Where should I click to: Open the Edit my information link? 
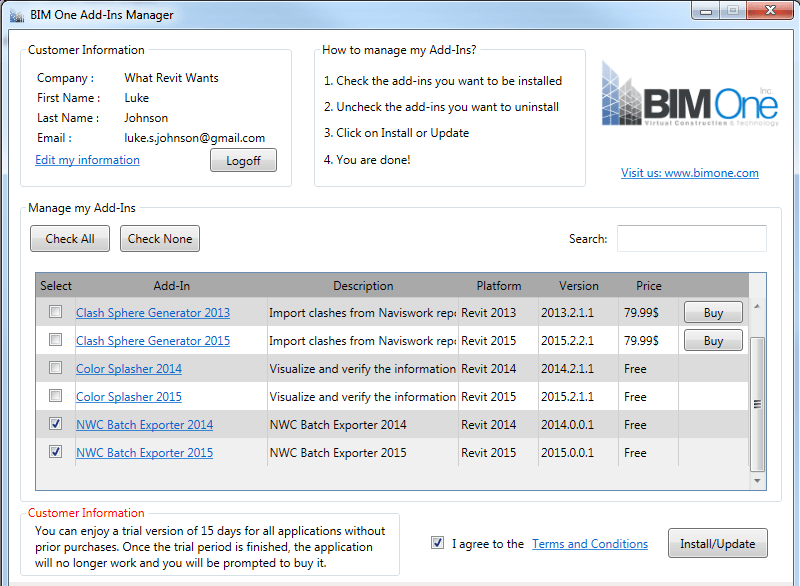(86, 159)
